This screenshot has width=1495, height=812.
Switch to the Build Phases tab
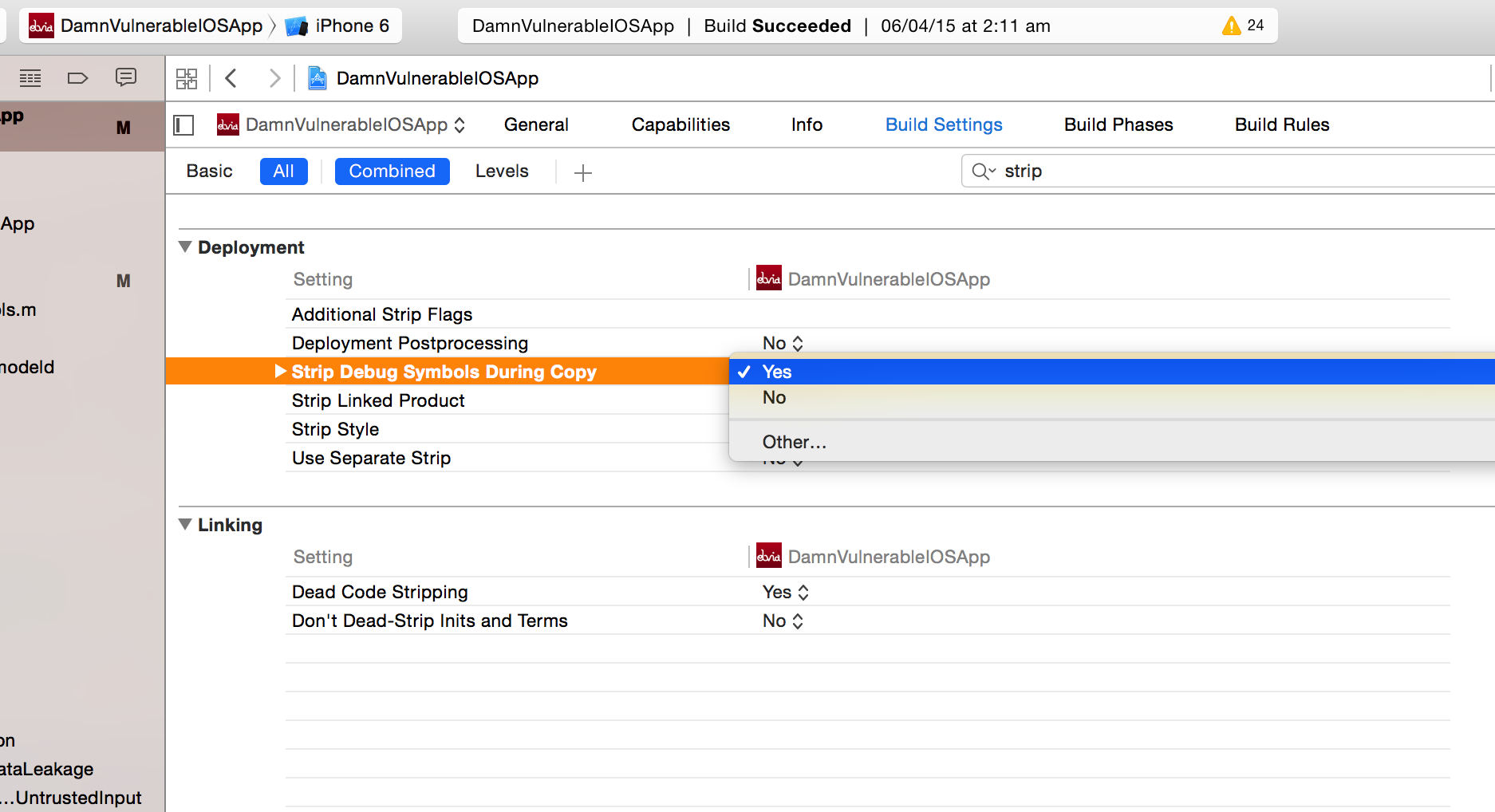tap(1118, 125)
